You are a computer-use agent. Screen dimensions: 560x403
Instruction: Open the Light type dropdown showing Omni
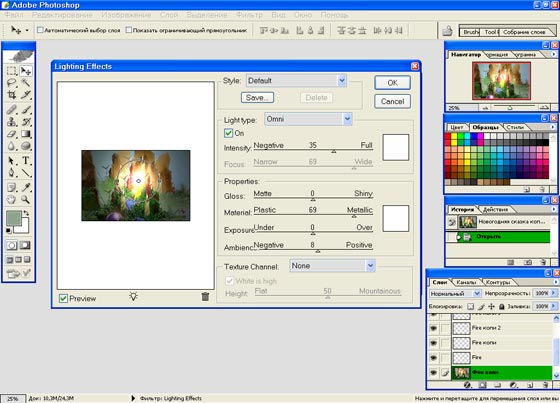pos(308,119)
